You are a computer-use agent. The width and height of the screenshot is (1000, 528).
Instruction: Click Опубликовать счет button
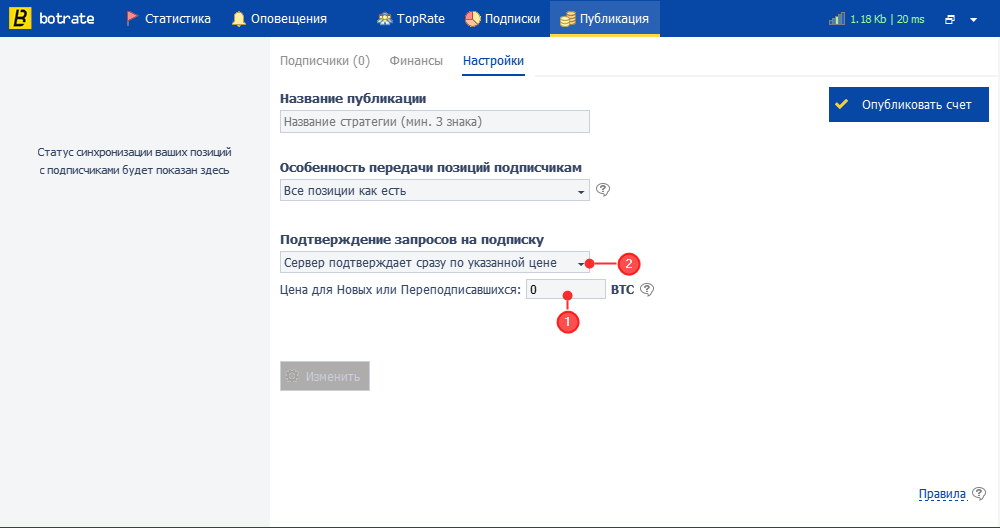point(908,105)
